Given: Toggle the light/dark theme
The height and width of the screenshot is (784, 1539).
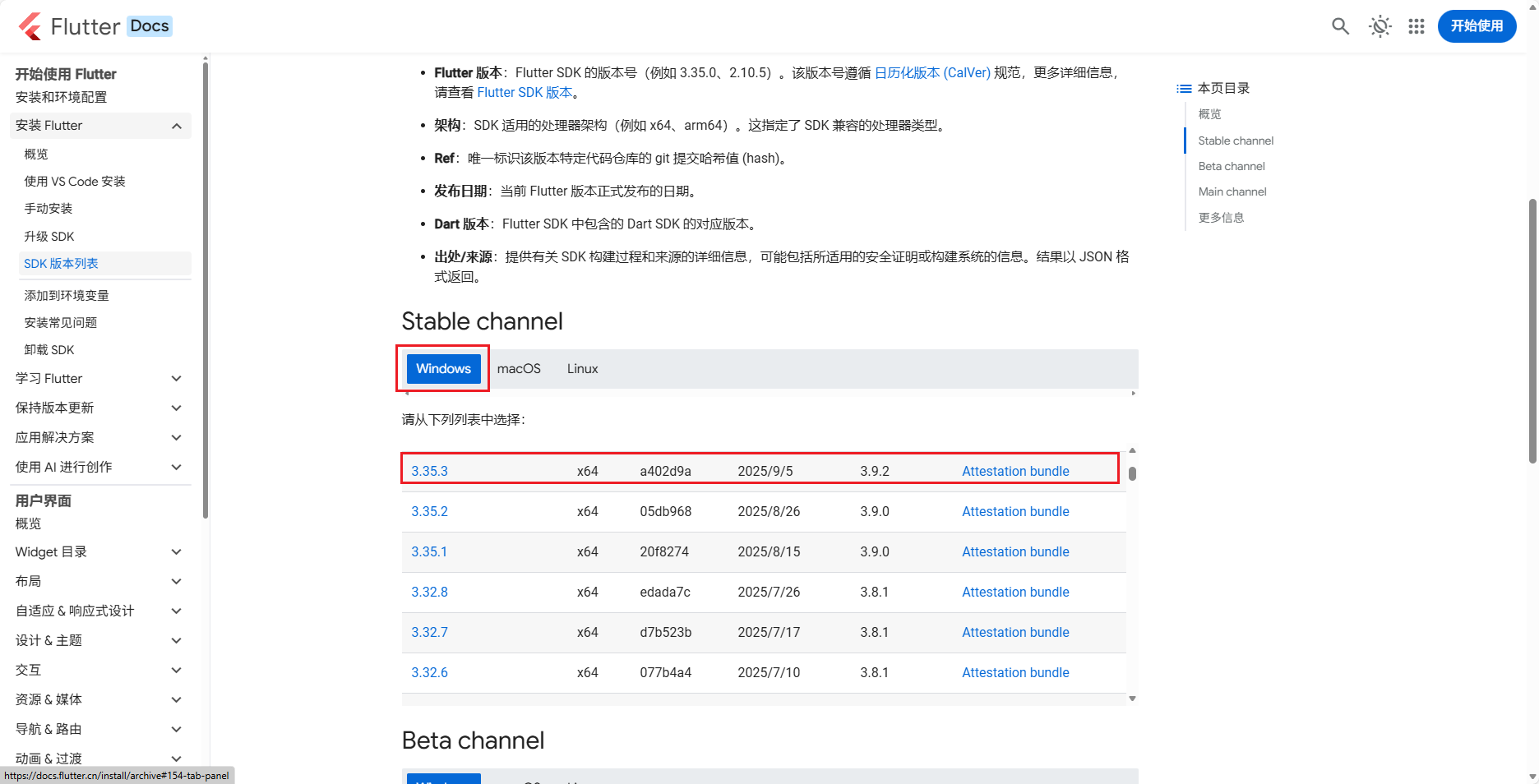Looking at the screenshot, I should [1379, 26].
